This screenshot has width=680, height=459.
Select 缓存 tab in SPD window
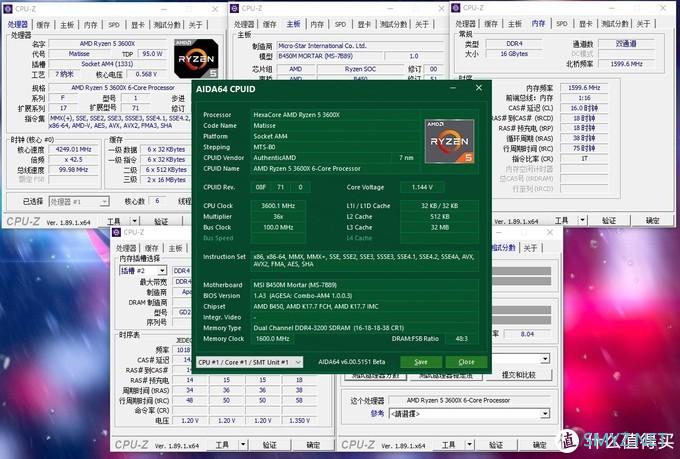tap(151, 248)
